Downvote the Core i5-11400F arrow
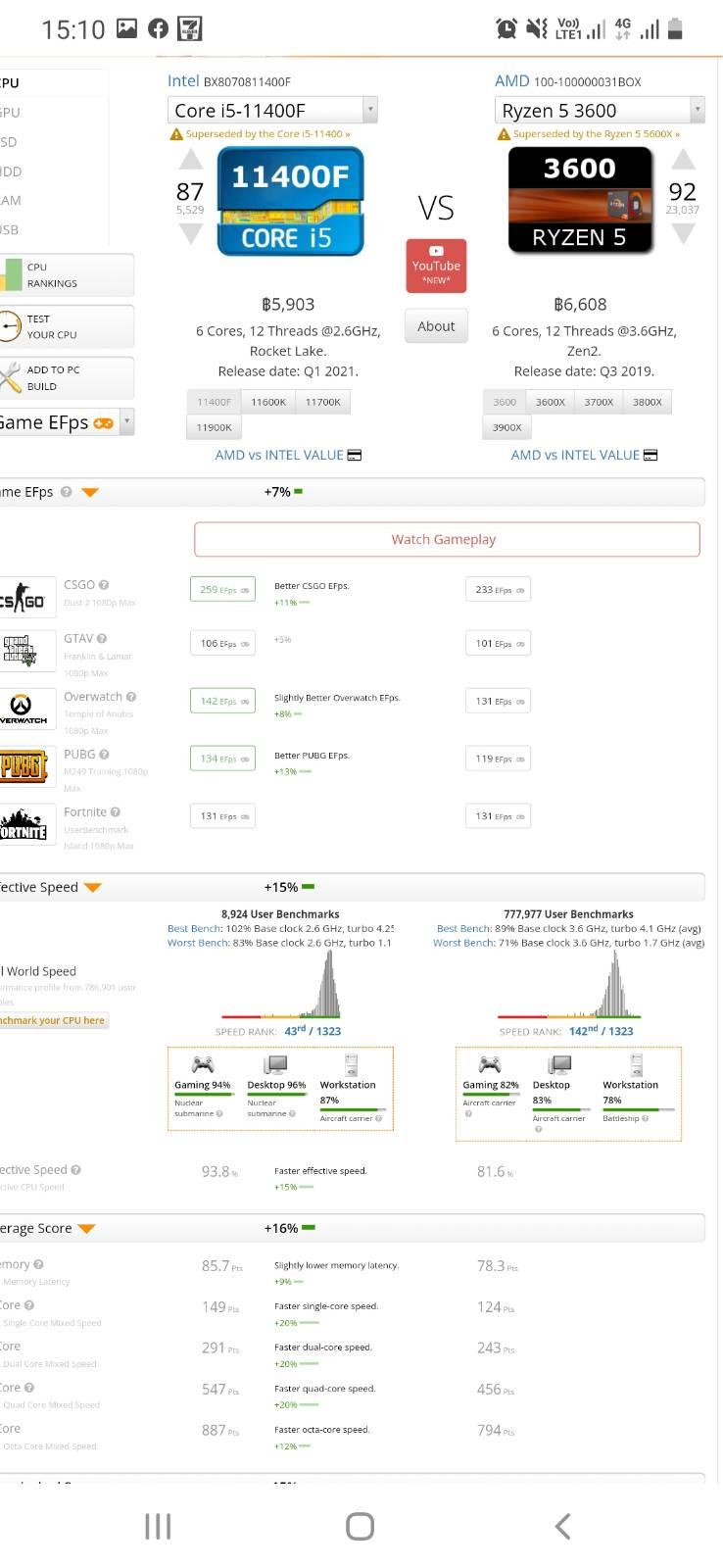The image size is (723, 1568). 191,233
